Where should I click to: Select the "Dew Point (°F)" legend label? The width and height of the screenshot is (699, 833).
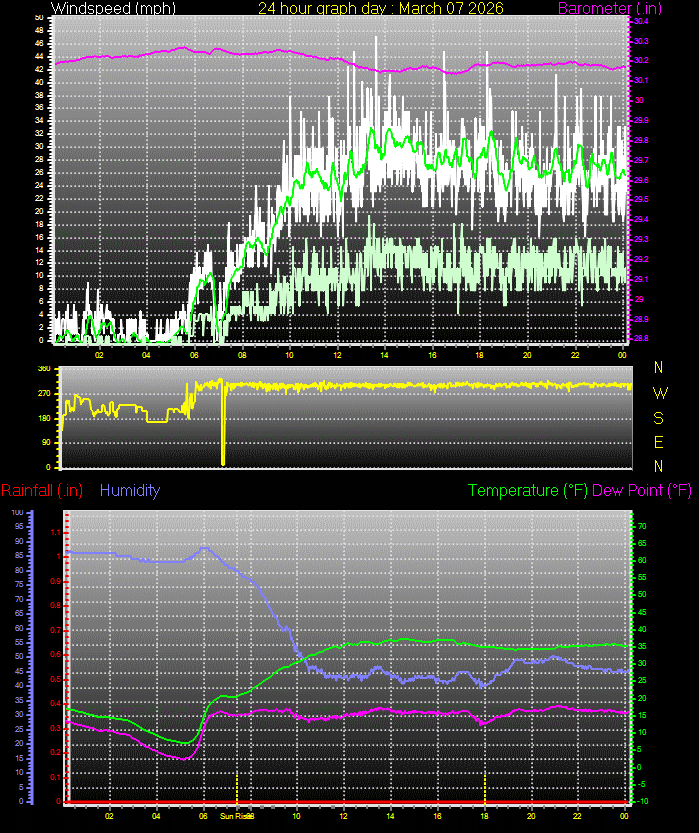coord(642,490)
